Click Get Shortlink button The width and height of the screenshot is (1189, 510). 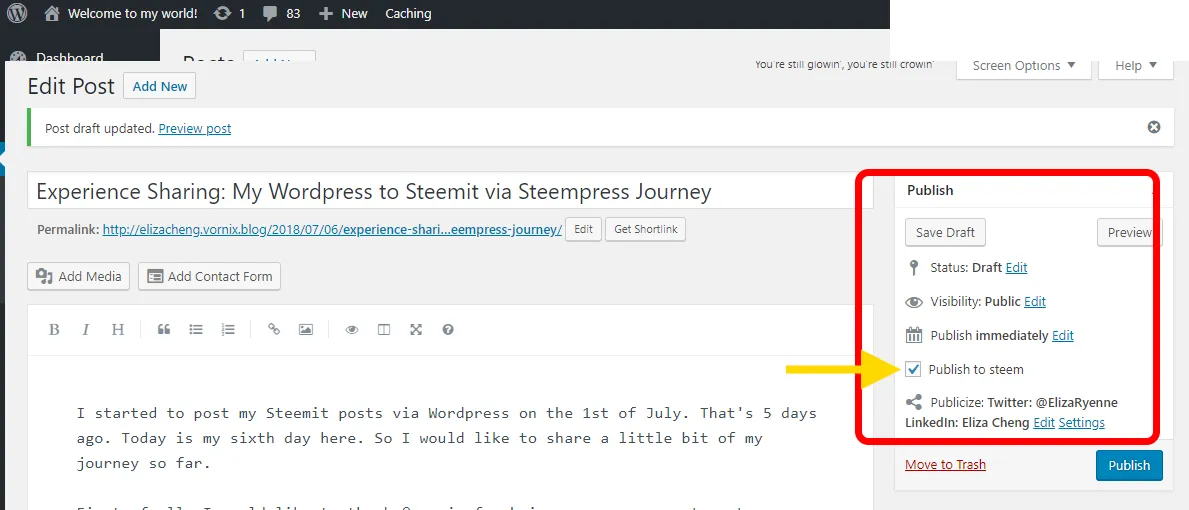[x=645, y=230]
